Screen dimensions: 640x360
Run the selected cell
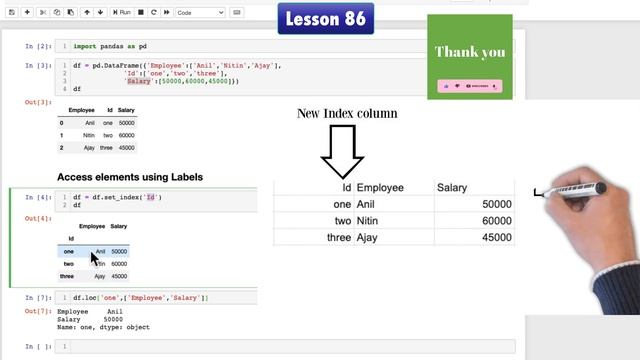click(x=122, y=13)
